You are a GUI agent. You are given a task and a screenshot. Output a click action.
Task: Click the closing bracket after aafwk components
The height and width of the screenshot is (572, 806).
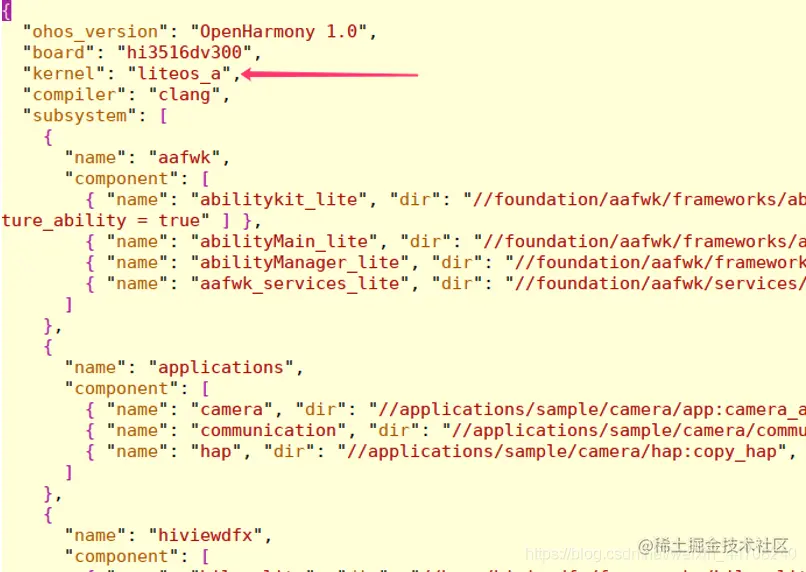(69, 305)
